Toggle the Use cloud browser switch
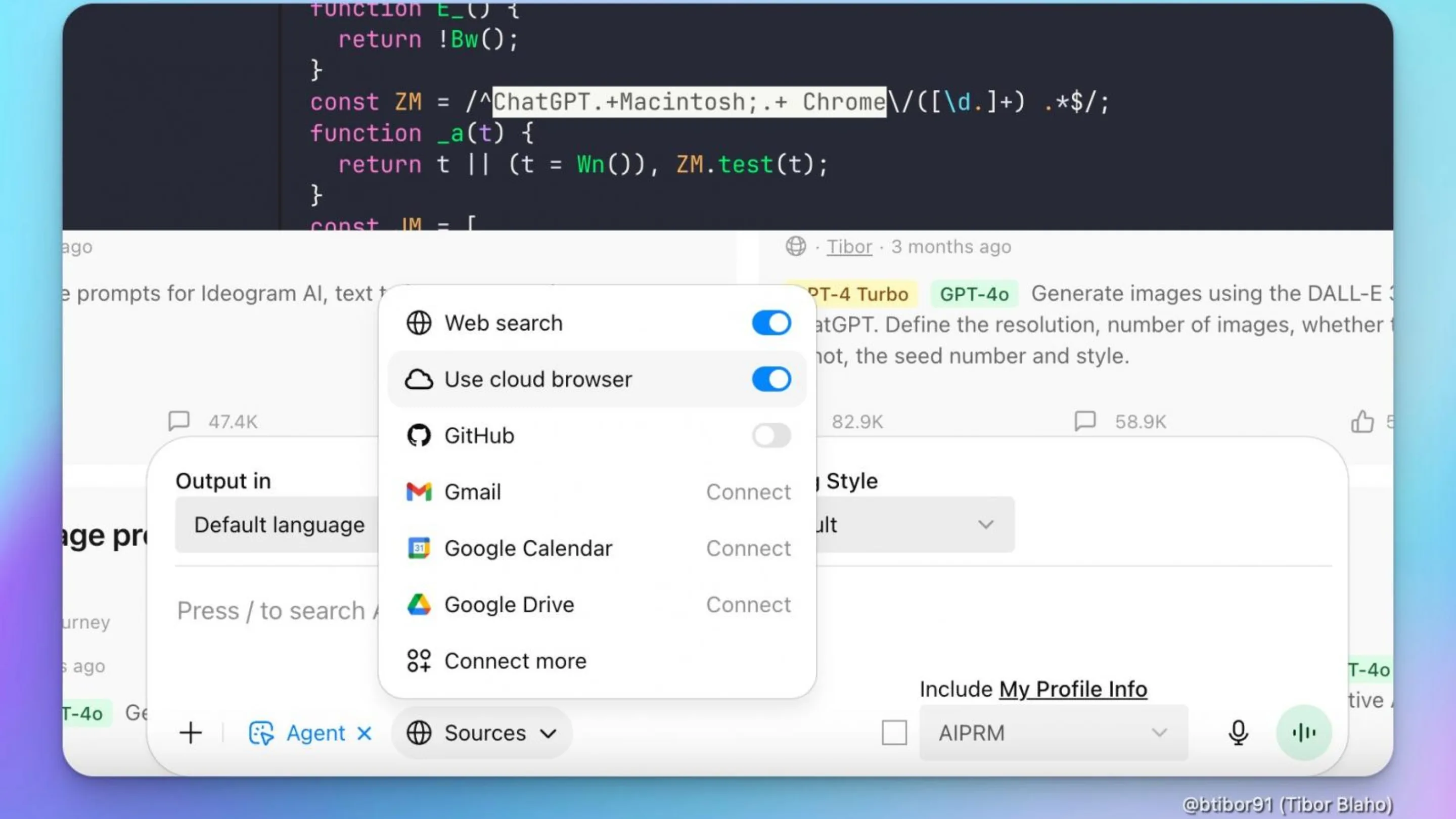1456x819 pixels. click(771, 379)
